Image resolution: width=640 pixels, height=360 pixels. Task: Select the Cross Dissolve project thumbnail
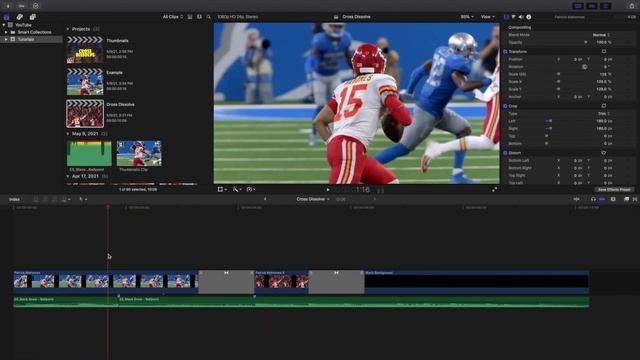85,113
